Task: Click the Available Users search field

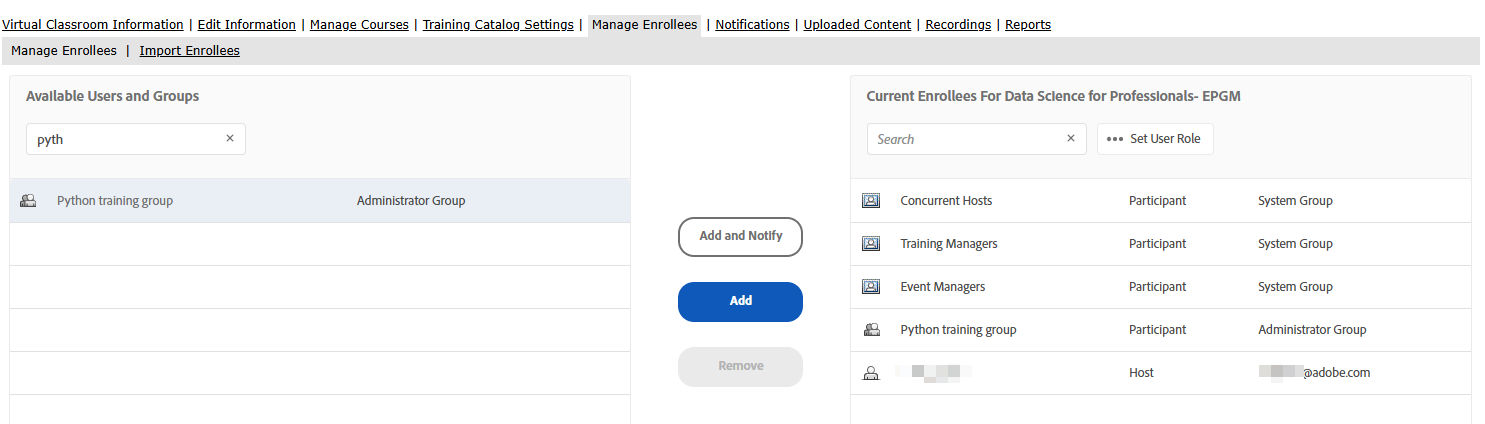Action: [x=125, y=139]
